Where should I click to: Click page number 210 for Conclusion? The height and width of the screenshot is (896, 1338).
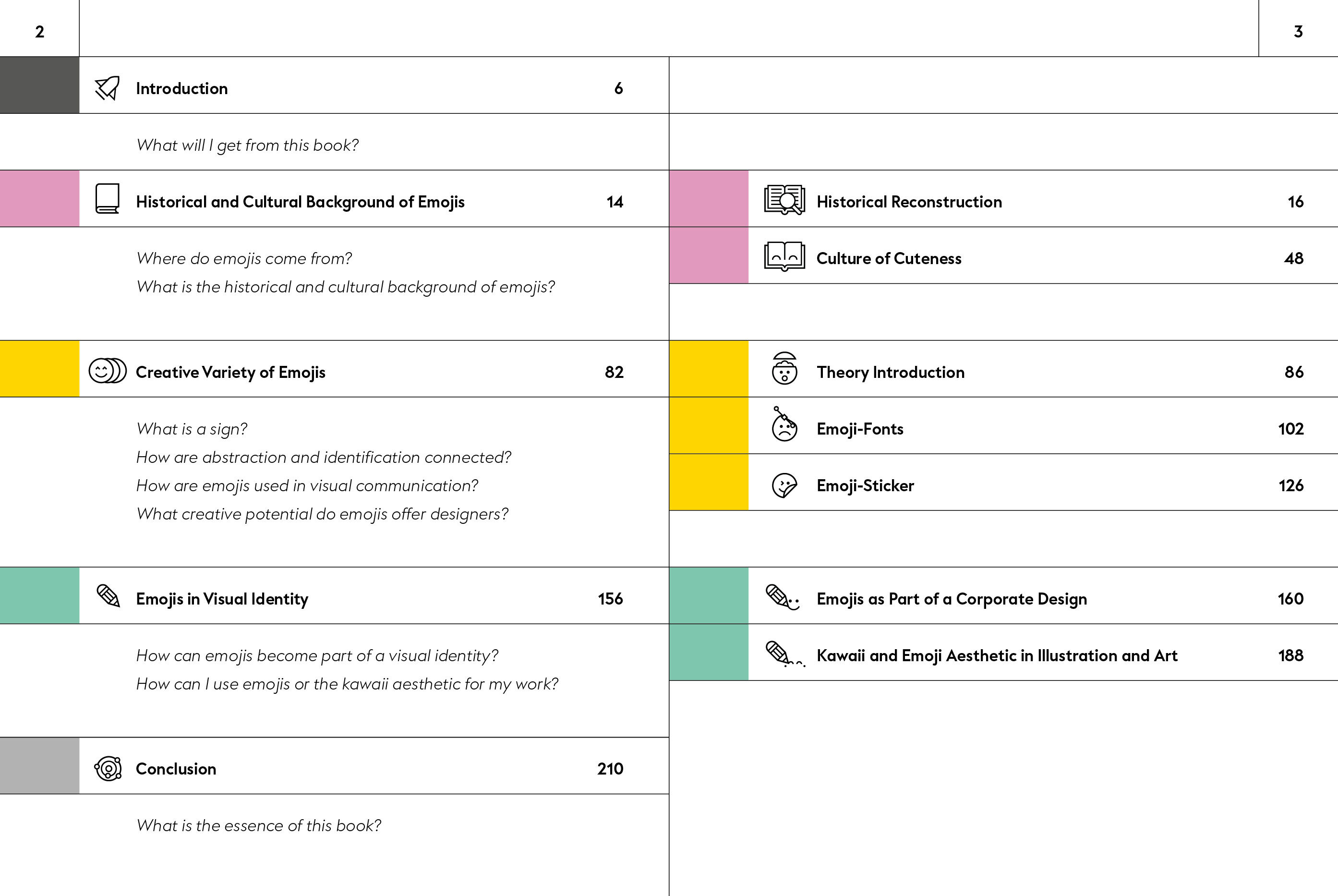tap(610, 769)
